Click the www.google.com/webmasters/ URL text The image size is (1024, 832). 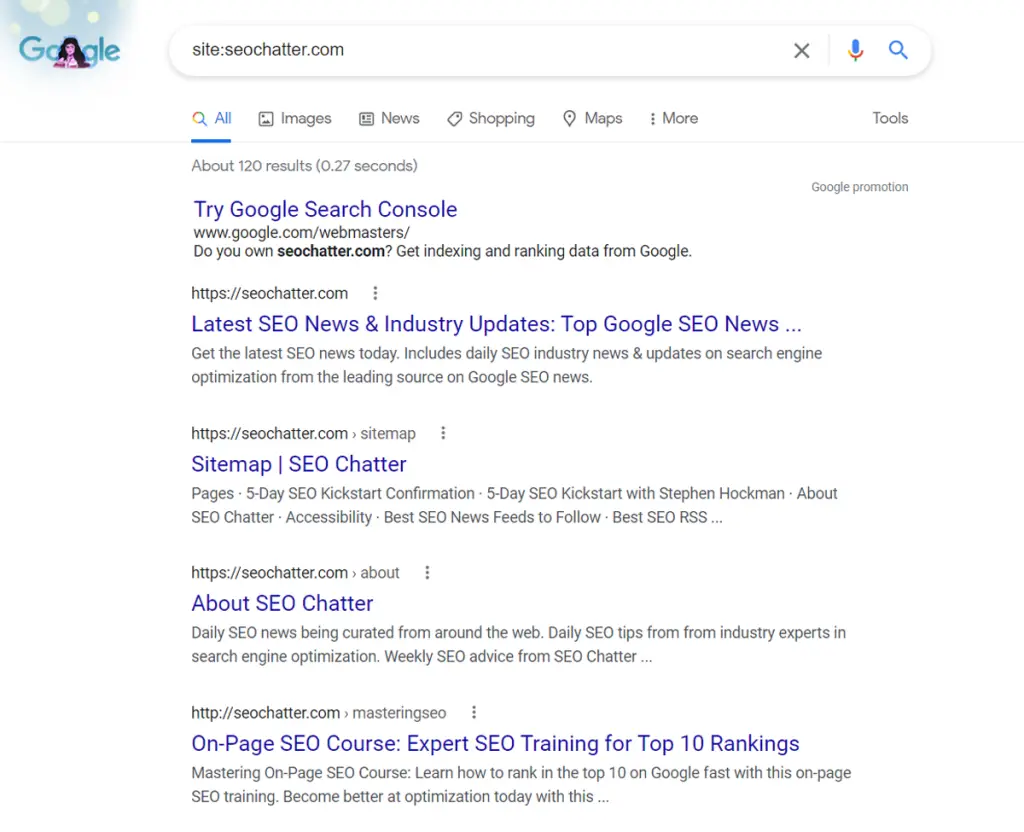pos(302,232)
